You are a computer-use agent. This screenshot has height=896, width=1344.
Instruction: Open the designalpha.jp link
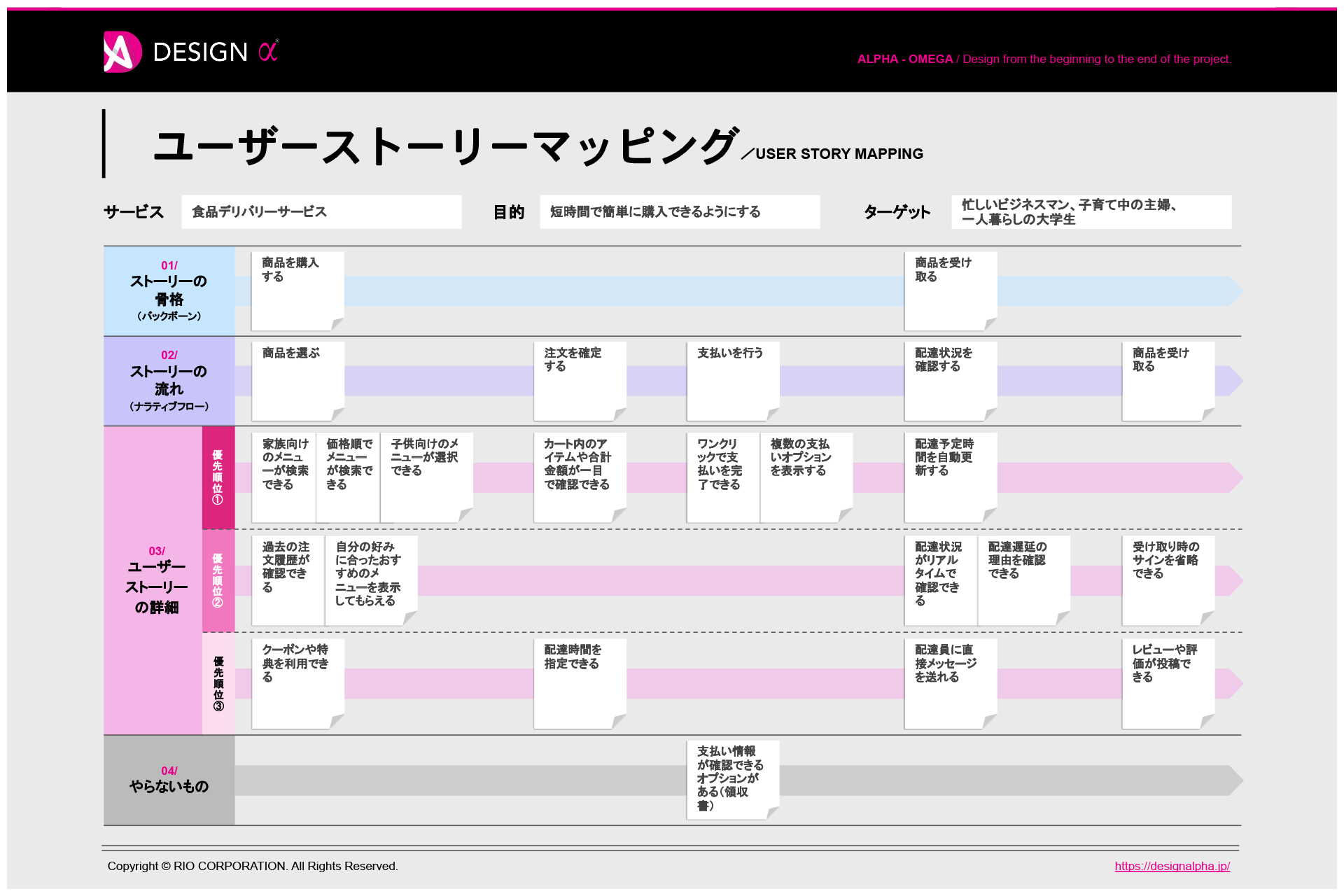tap(1172, 866)
